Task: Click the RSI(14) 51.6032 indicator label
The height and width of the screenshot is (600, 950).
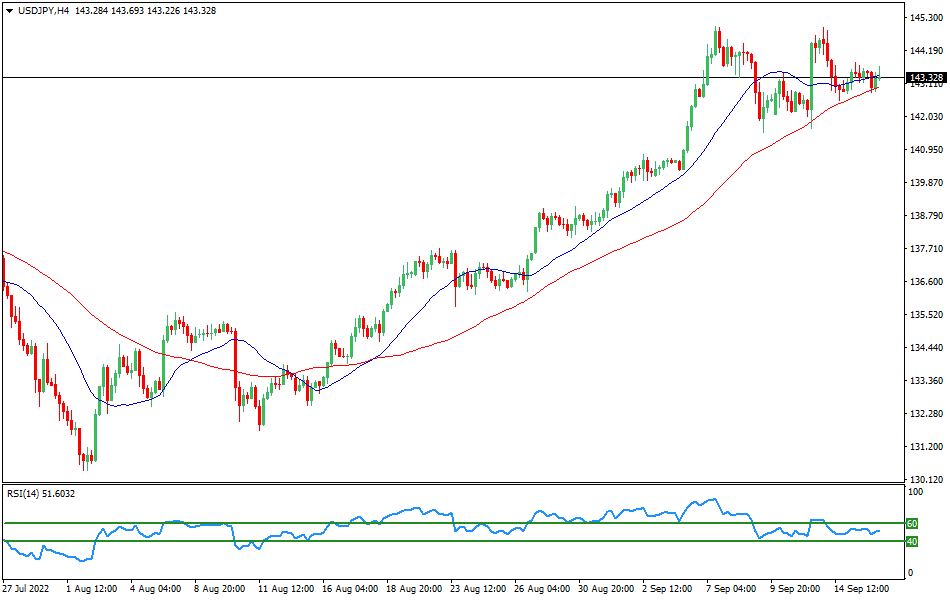Action: 42,493
